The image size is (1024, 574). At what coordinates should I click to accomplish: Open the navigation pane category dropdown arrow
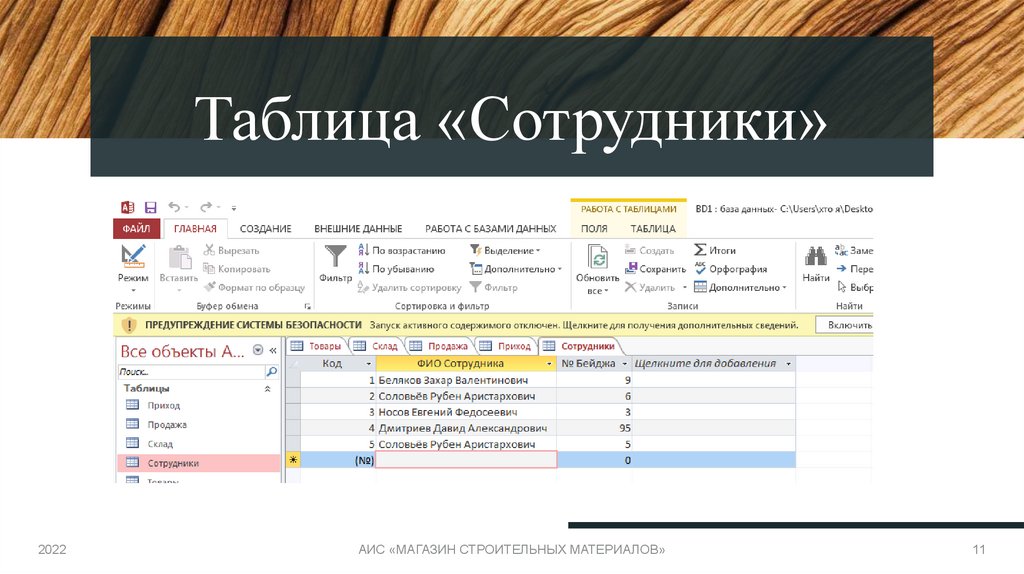[258, 350]
